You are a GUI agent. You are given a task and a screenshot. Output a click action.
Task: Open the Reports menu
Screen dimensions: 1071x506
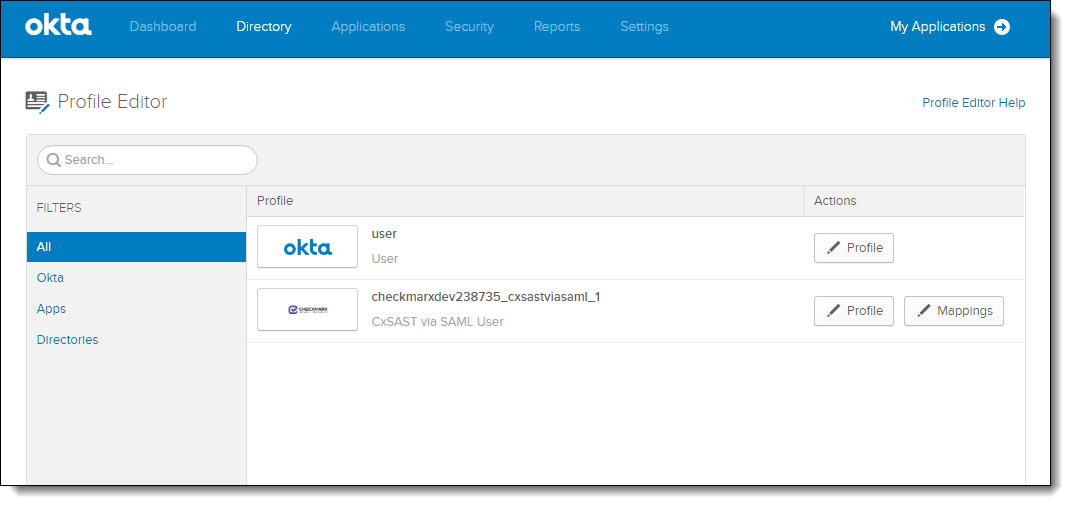(x=557, y=27)
